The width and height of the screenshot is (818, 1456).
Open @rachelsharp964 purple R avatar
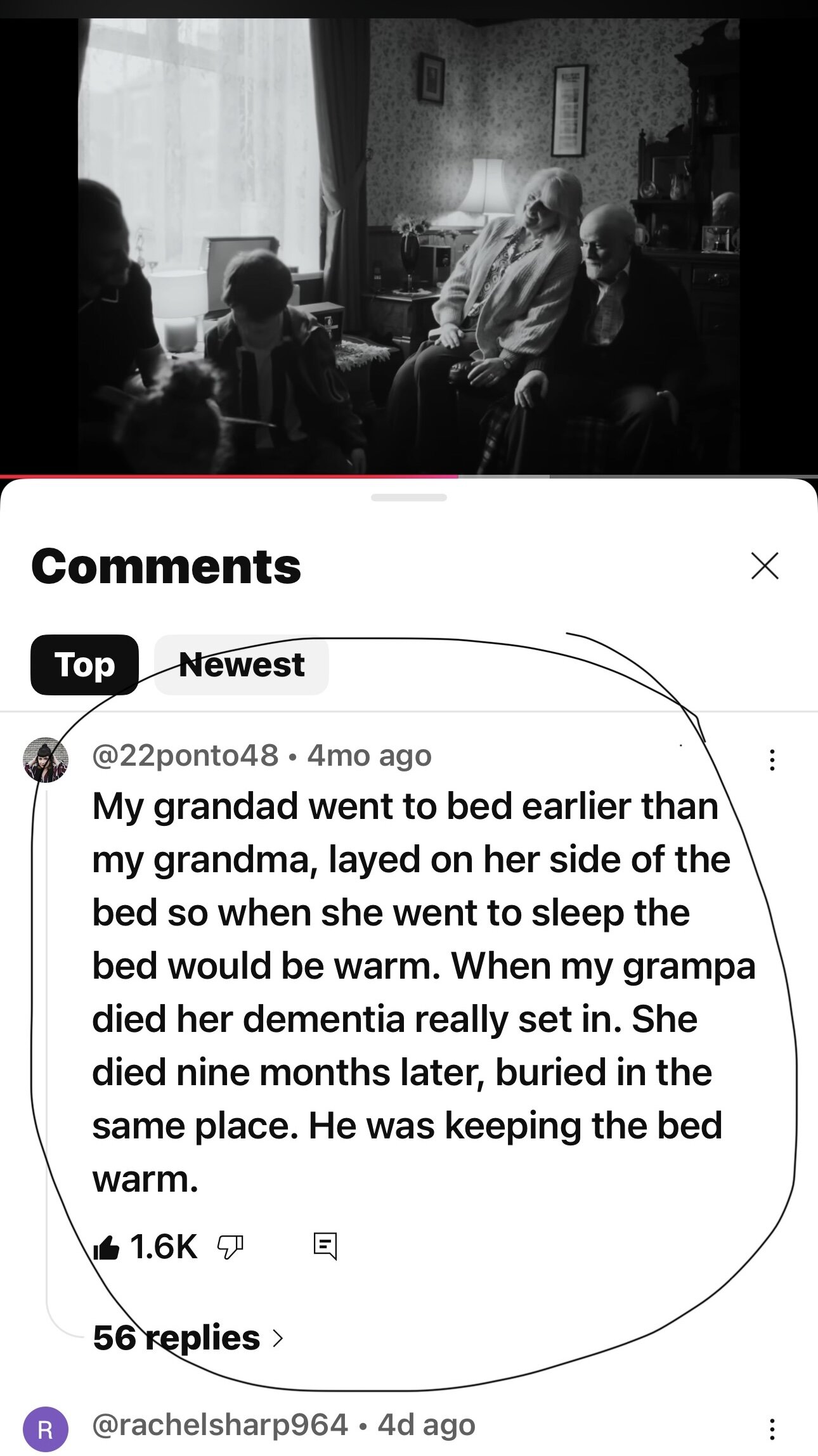click(x=46, y=1429)
